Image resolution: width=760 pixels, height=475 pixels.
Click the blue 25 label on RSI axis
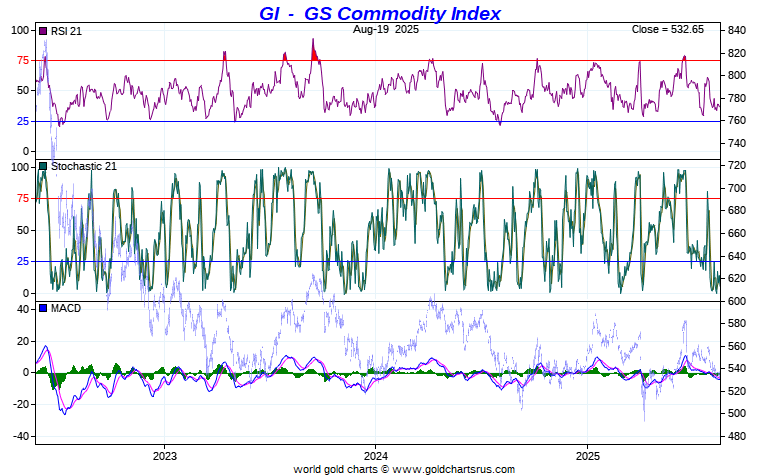click(x=21, y=121)
